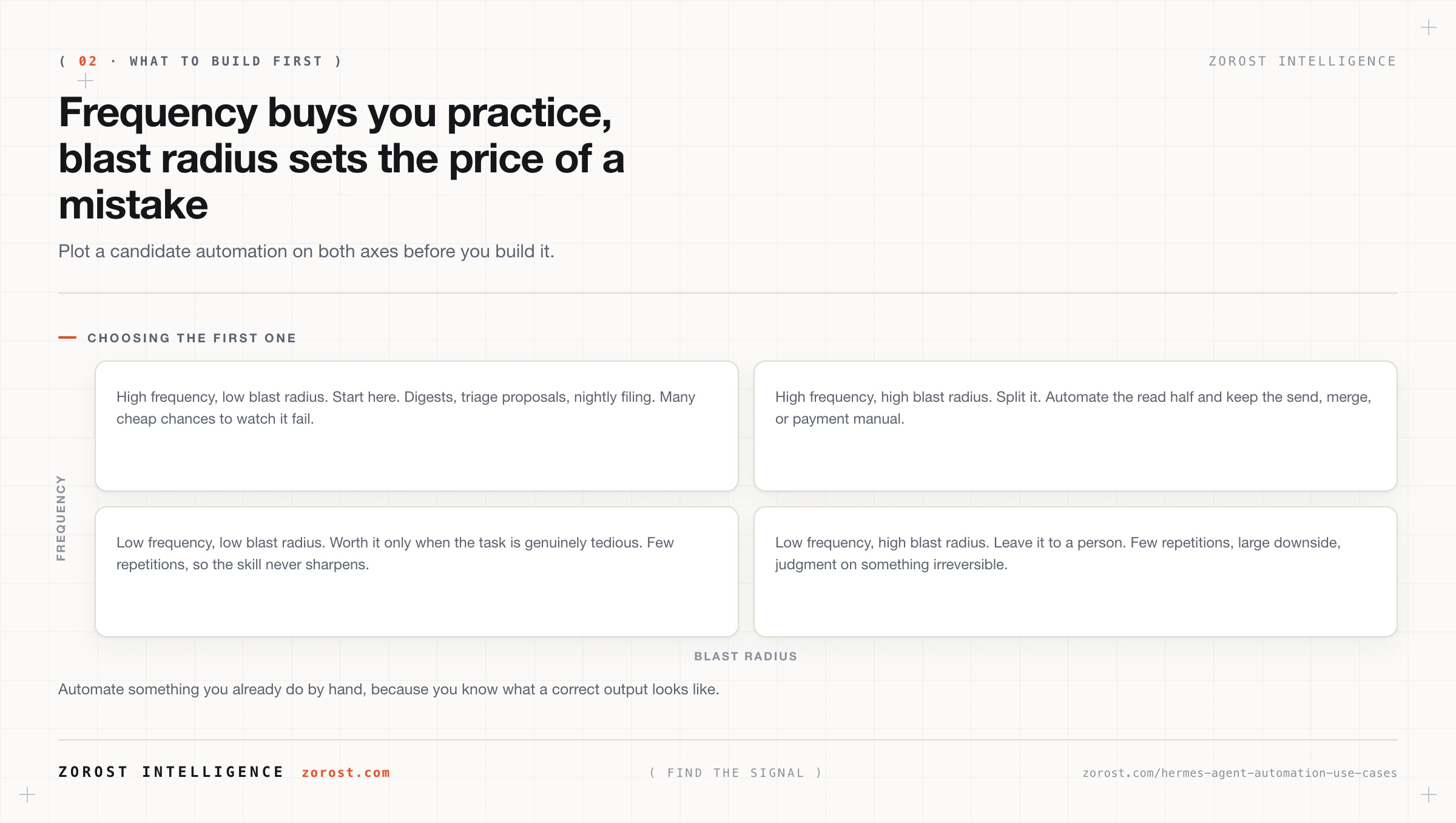Click the plus crosshair in bottom-right corner

click(1429, 794)
